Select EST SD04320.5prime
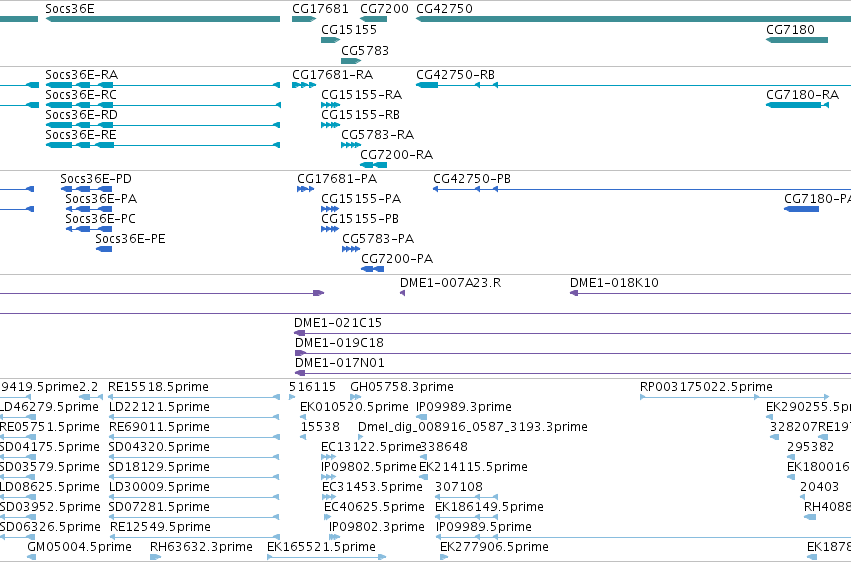 point(194,457)
